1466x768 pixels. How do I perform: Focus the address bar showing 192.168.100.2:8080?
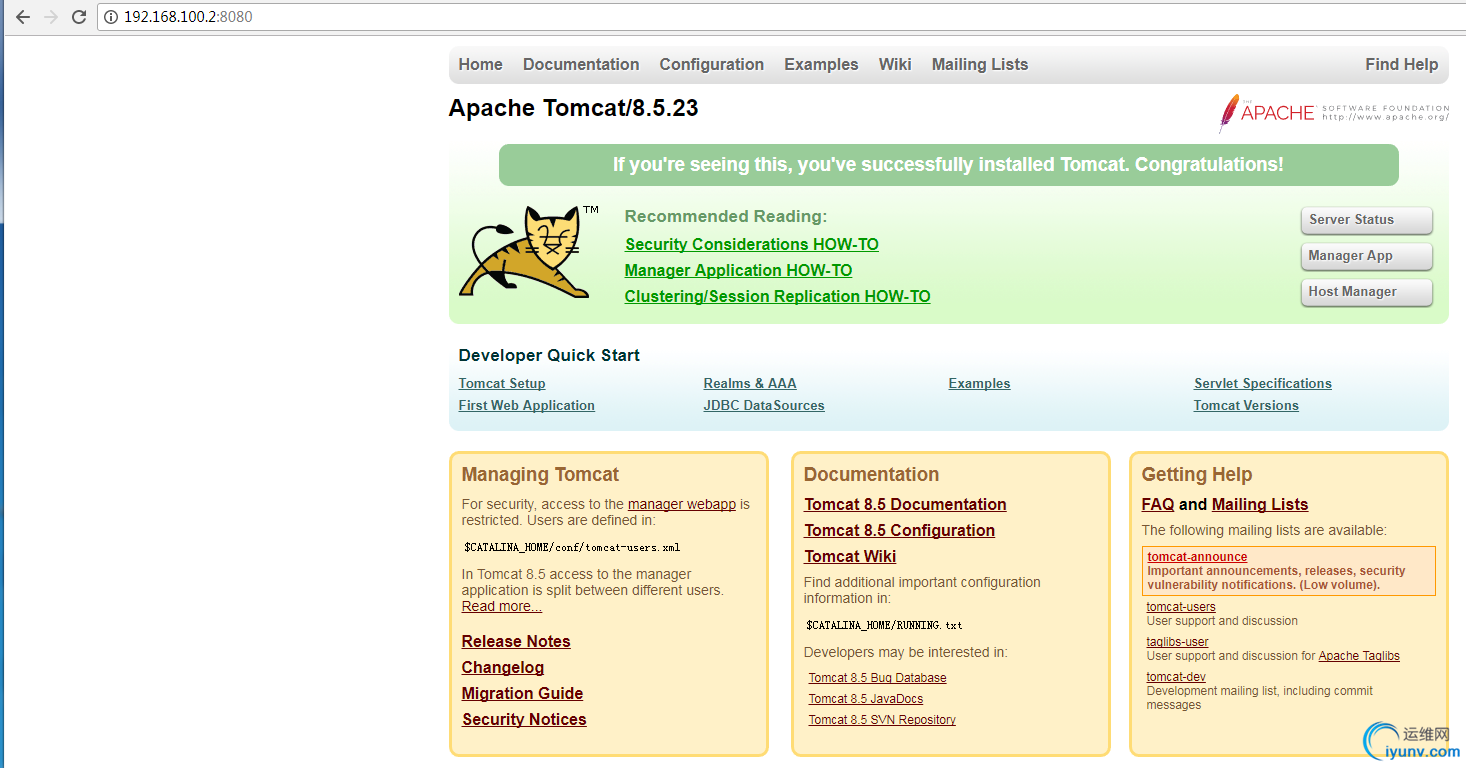pyautogui.click(x=780, y=17)
